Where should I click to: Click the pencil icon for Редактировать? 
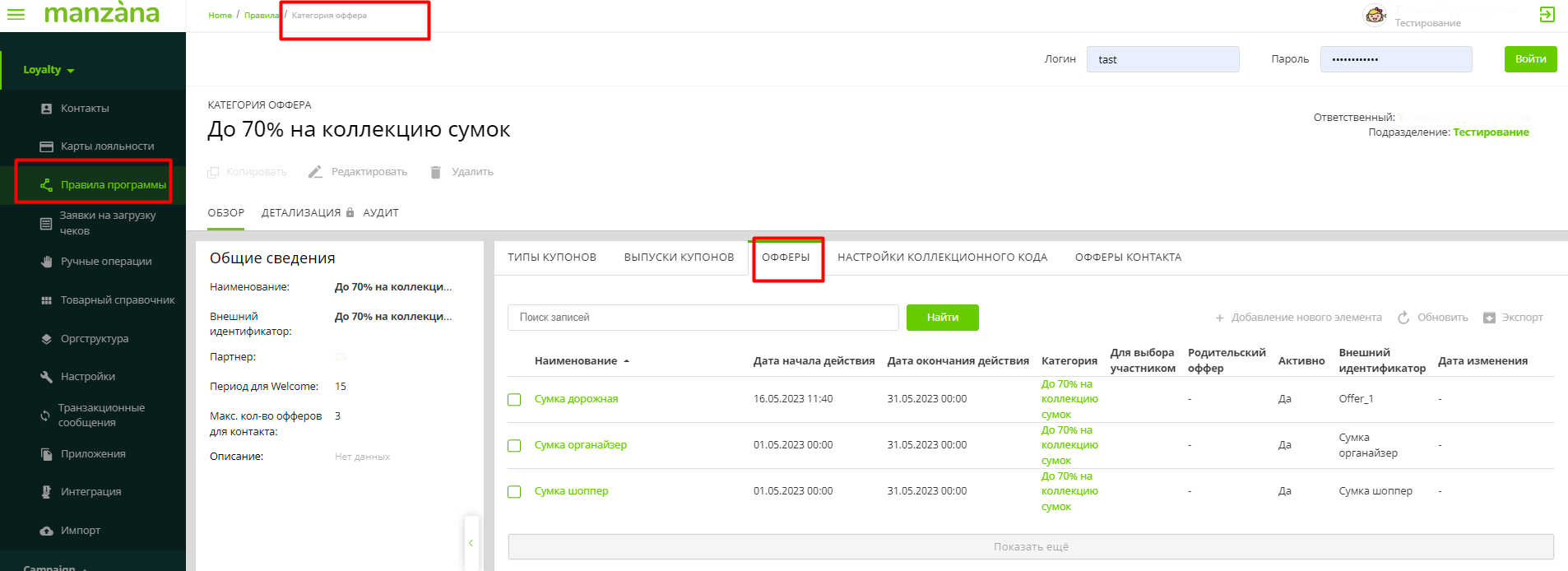(315, 172)
